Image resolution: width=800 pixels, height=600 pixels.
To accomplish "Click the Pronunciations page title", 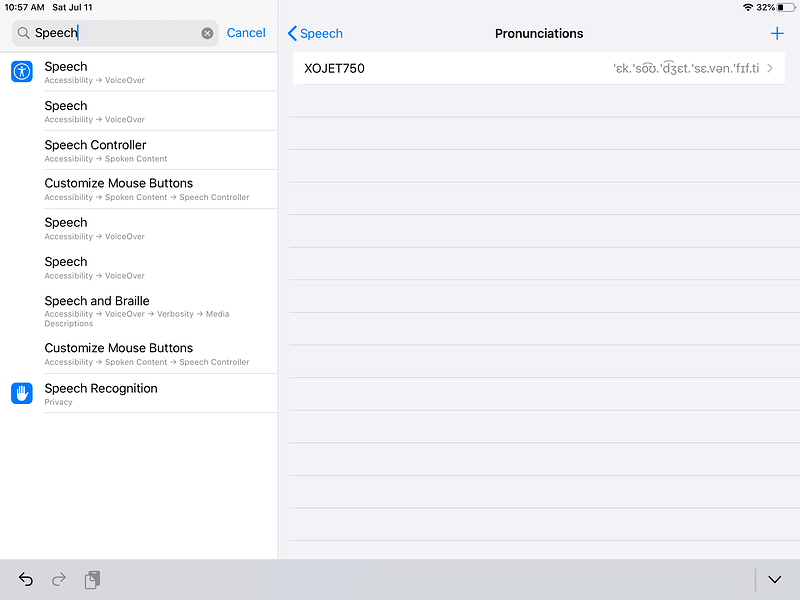I will 539,34.
